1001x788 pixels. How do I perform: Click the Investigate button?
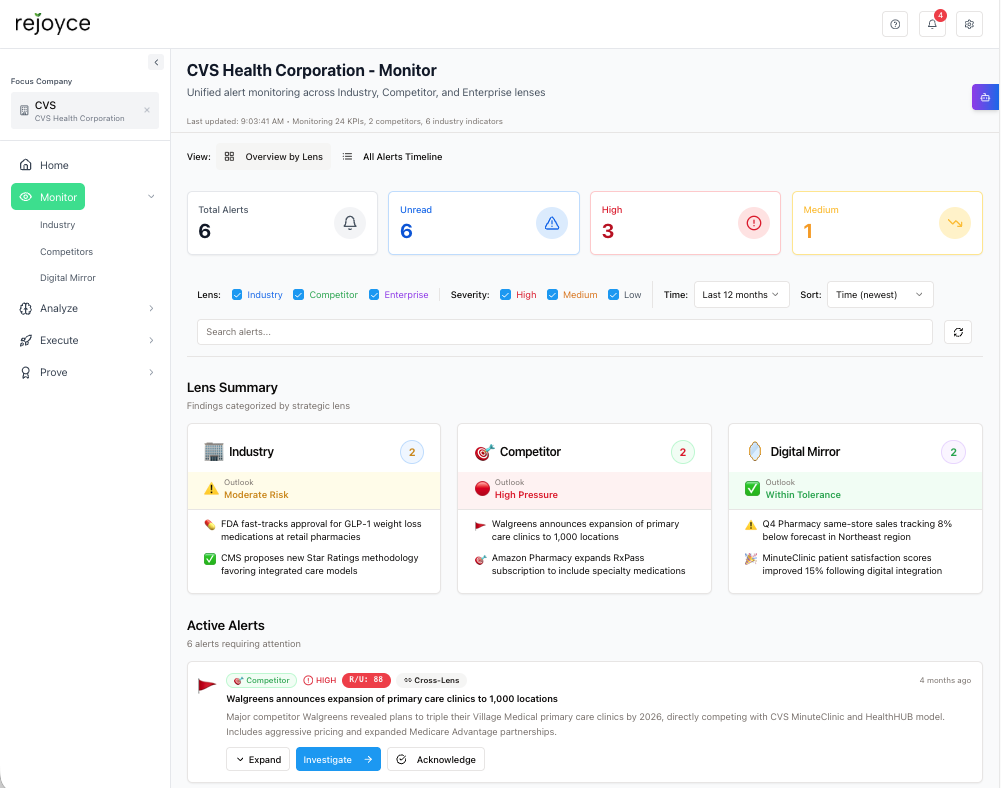coord(338,759)
